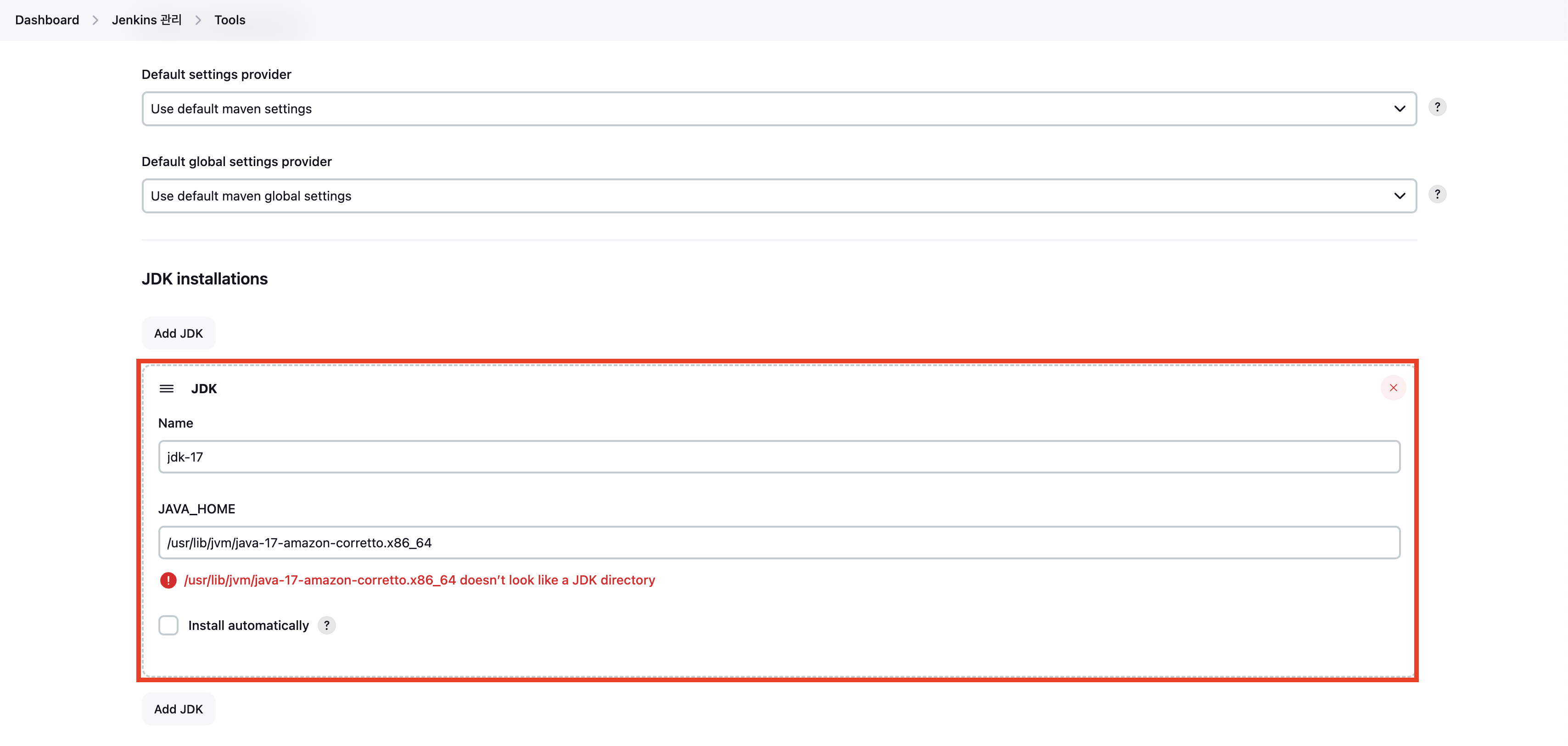Viewport: 1568px width, 746px height.
Task: Click the Install automatically label
Action: [248, 625]
